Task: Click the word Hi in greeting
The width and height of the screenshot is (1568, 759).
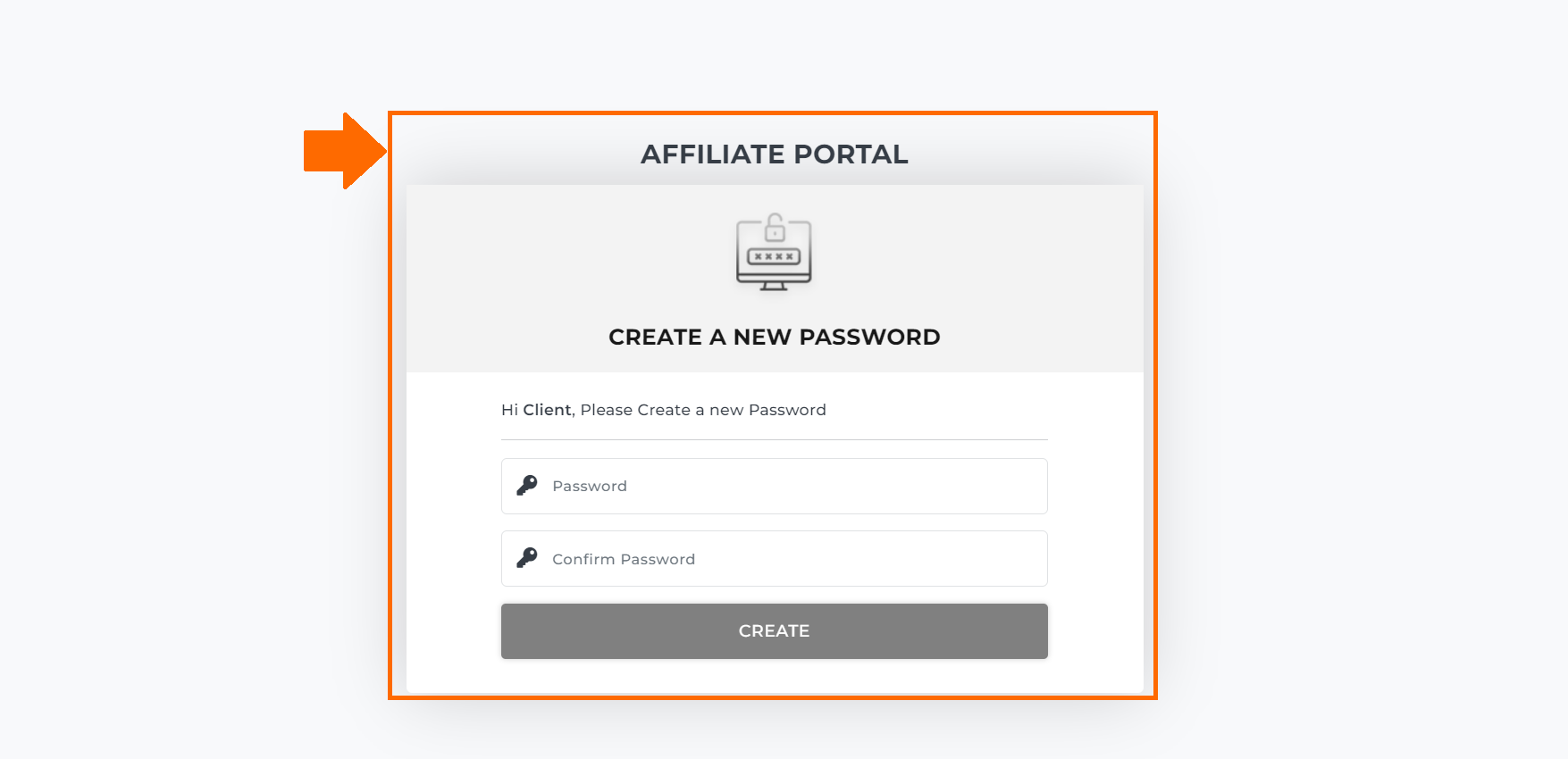Action: pyautogui.click(x=509, y=410)
